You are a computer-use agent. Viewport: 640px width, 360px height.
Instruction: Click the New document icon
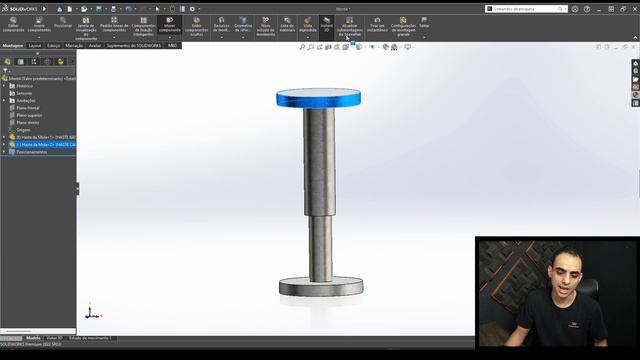[70, 9]
